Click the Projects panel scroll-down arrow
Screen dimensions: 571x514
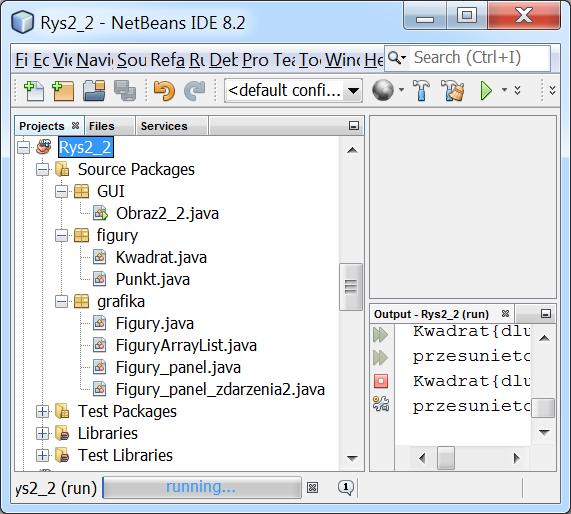pos(352,458)
